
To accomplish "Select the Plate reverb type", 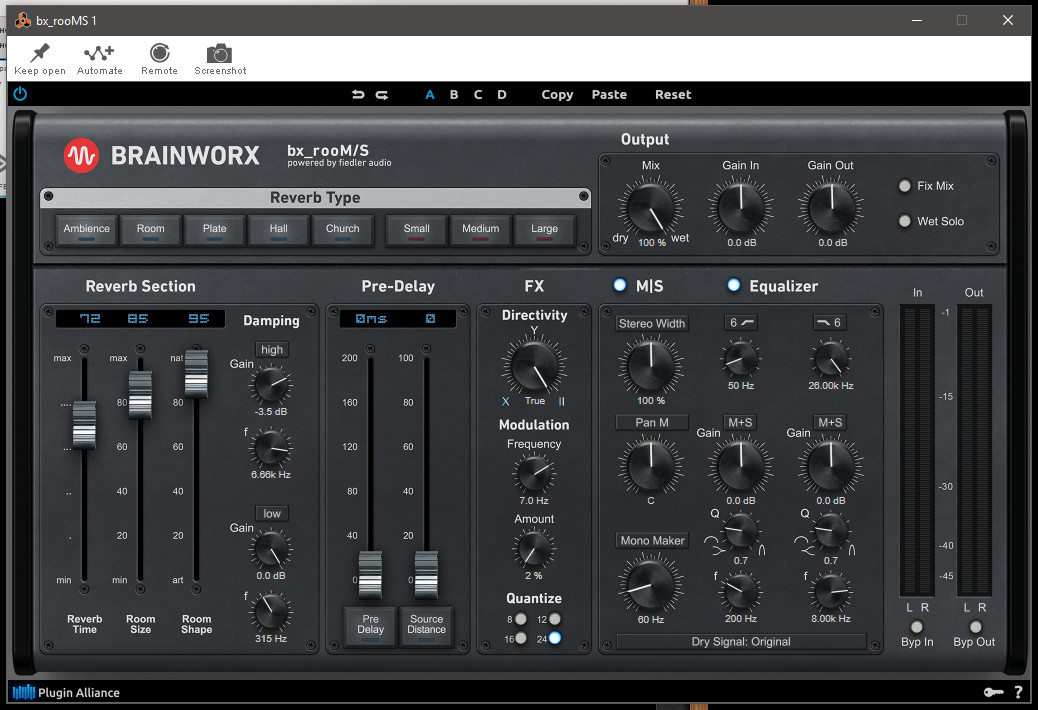I will [214, 230].
